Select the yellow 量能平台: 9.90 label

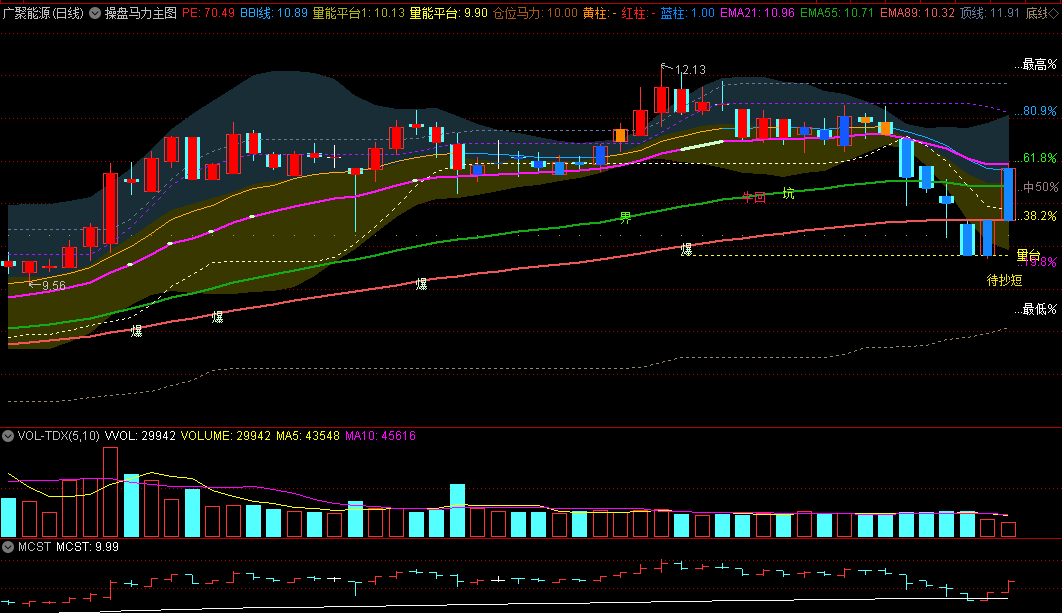448,13
